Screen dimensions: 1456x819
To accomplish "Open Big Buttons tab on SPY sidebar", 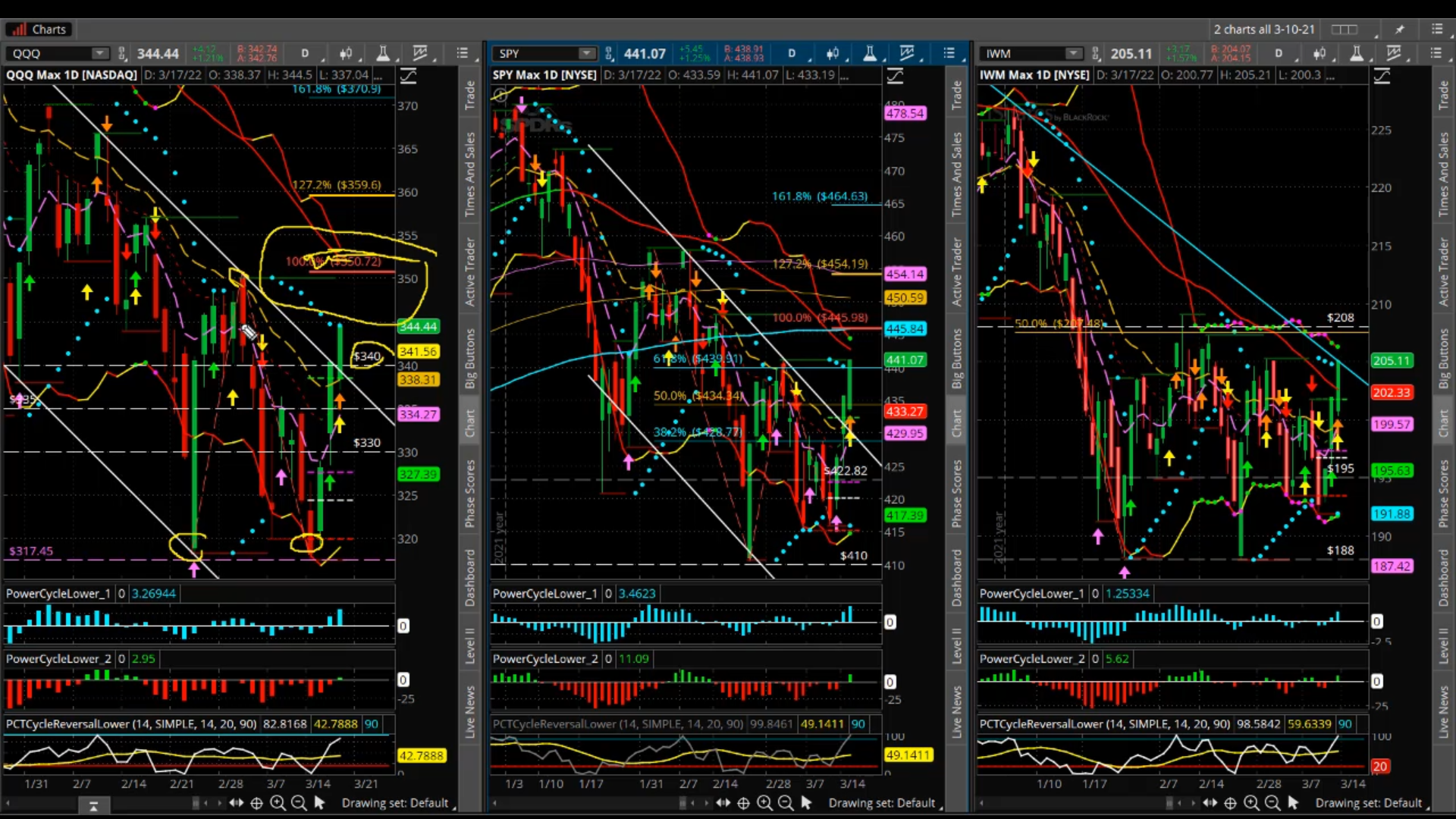I will pos(957,359).
